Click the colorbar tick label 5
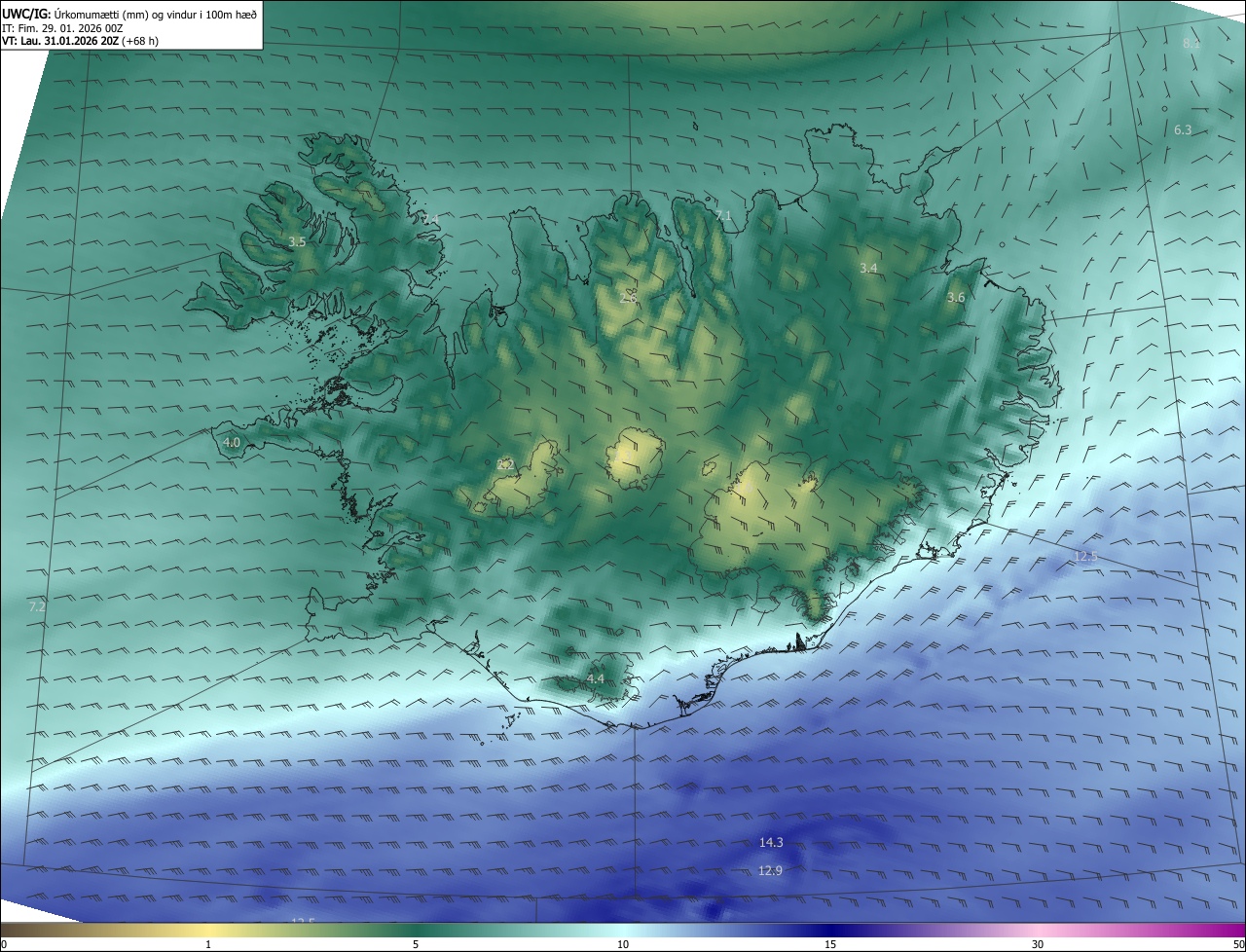This screenshot has height=952, width=1246. coord(416,944)
